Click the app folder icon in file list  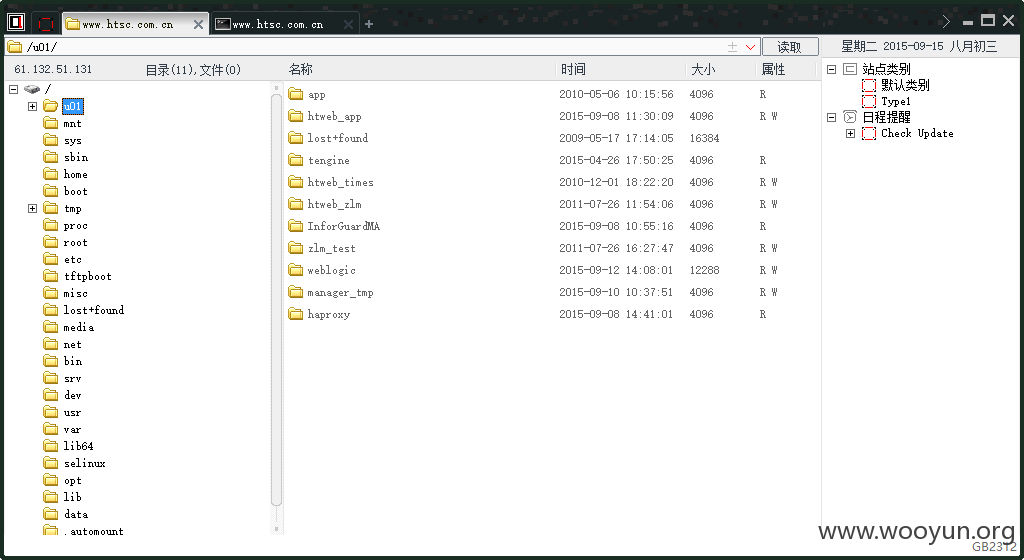(296, 94)
